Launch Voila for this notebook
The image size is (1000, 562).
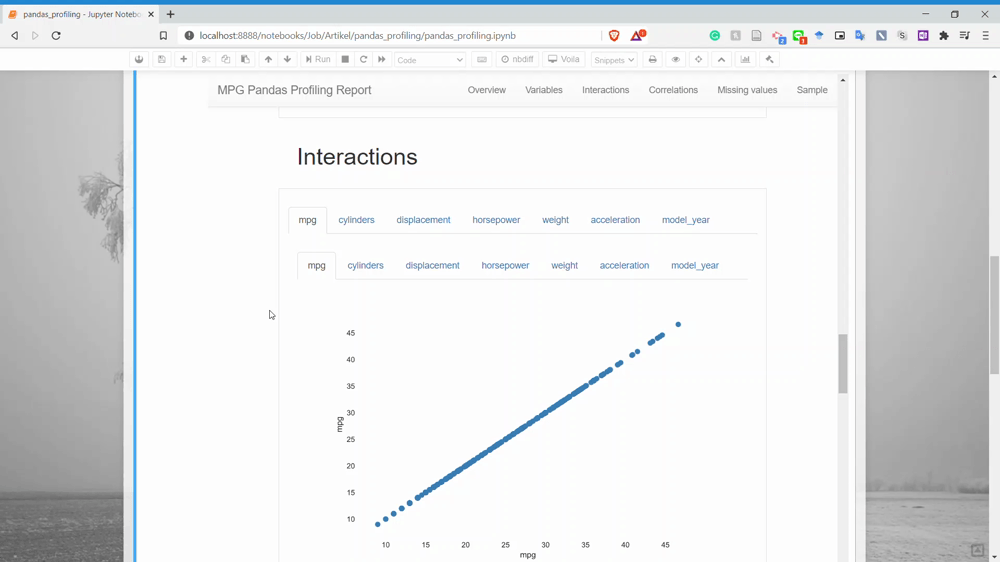[564, 59]
